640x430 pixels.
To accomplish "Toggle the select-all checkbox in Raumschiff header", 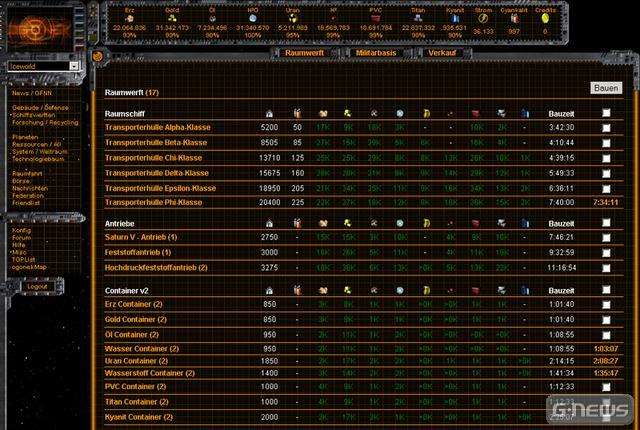I will (607, 113).
